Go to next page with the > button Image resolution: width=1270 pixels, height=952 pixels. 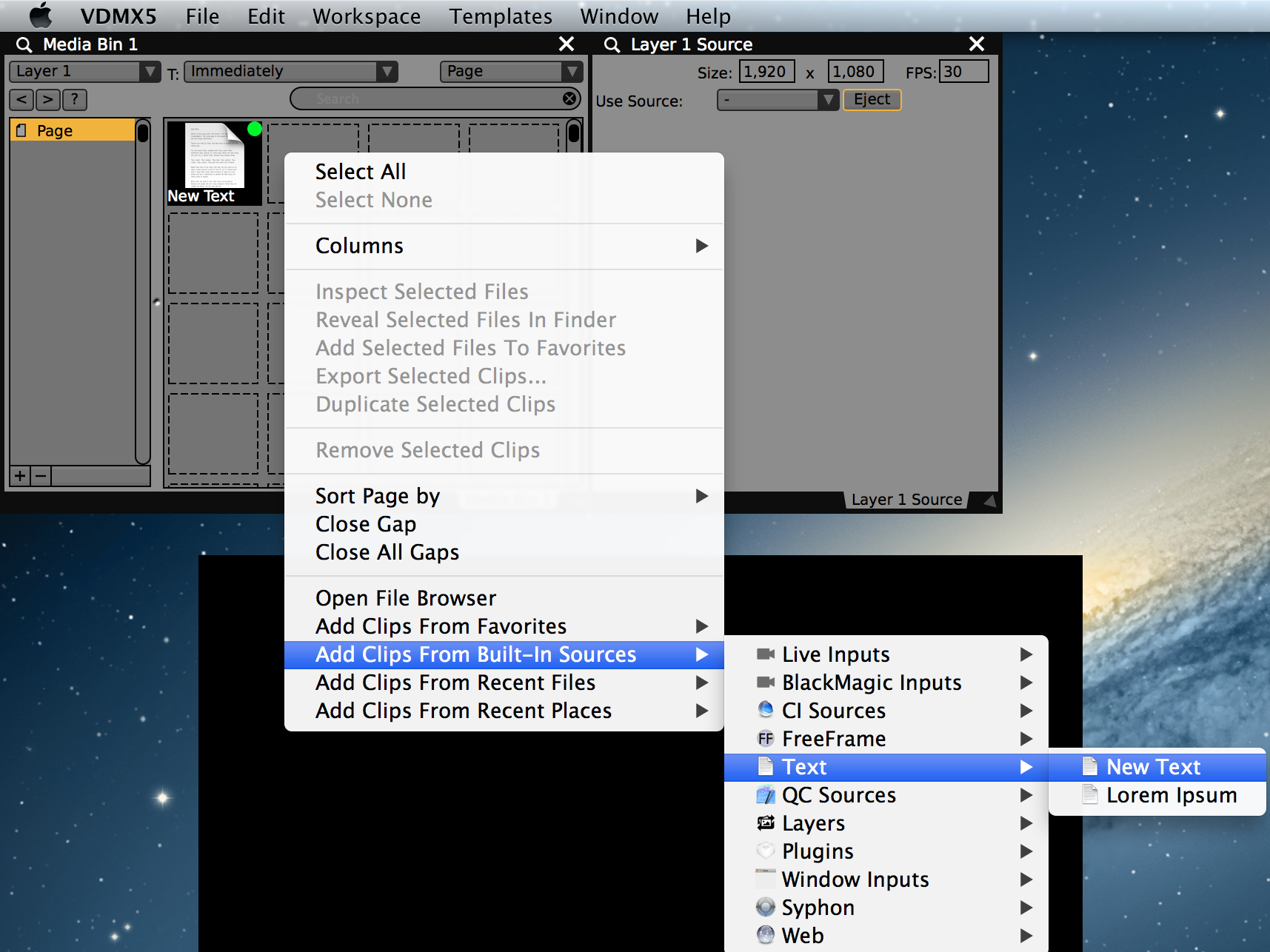pos(47,99)
